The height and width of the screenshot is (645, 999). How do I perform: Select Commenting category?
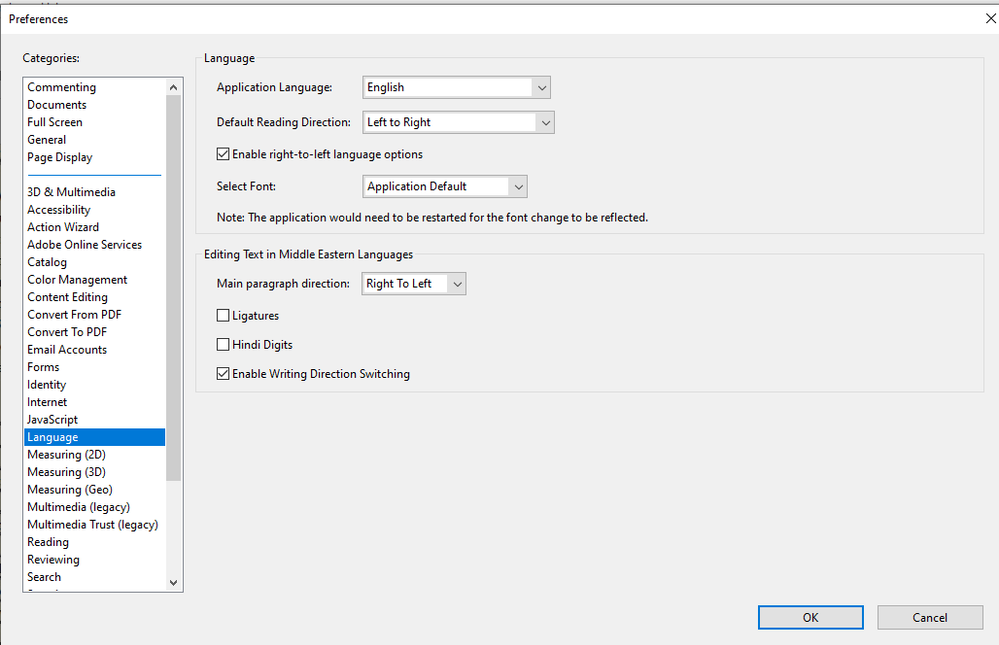[x=62, y=88]
